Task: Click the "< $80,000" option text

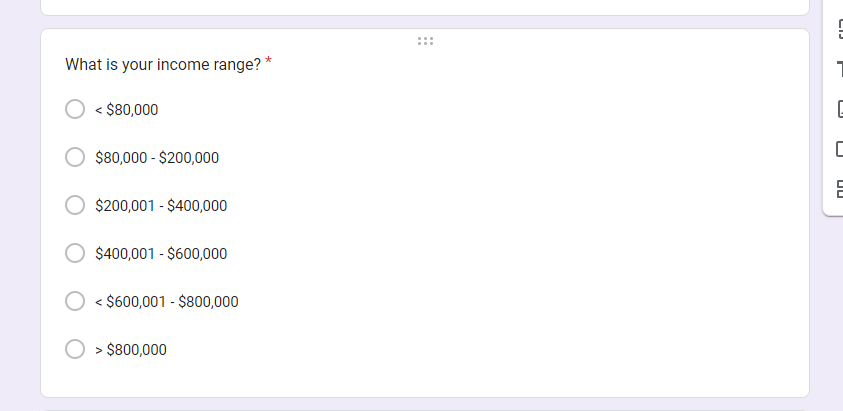Action: click(126, 110)
